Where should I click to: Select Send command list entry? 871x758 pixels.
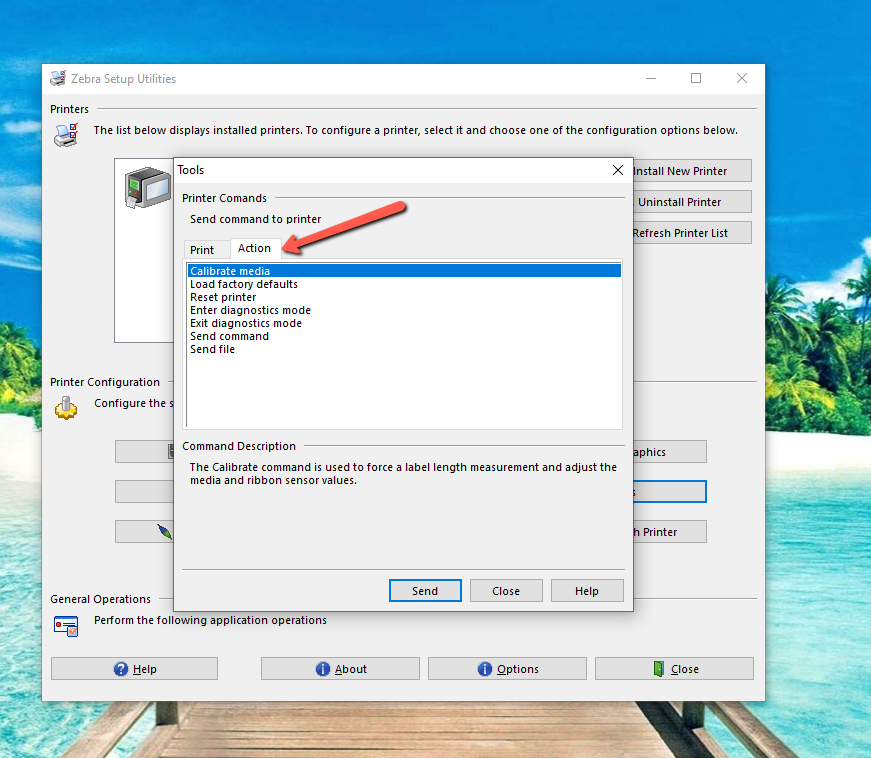click(x=229, y=336)
